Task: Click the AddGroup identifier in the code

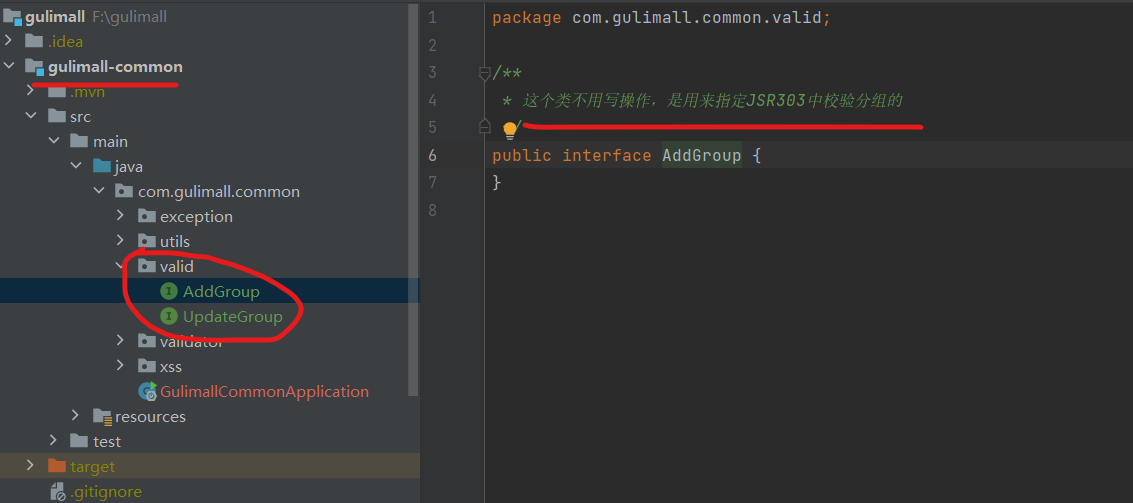Action: click(x=702, y=155)
